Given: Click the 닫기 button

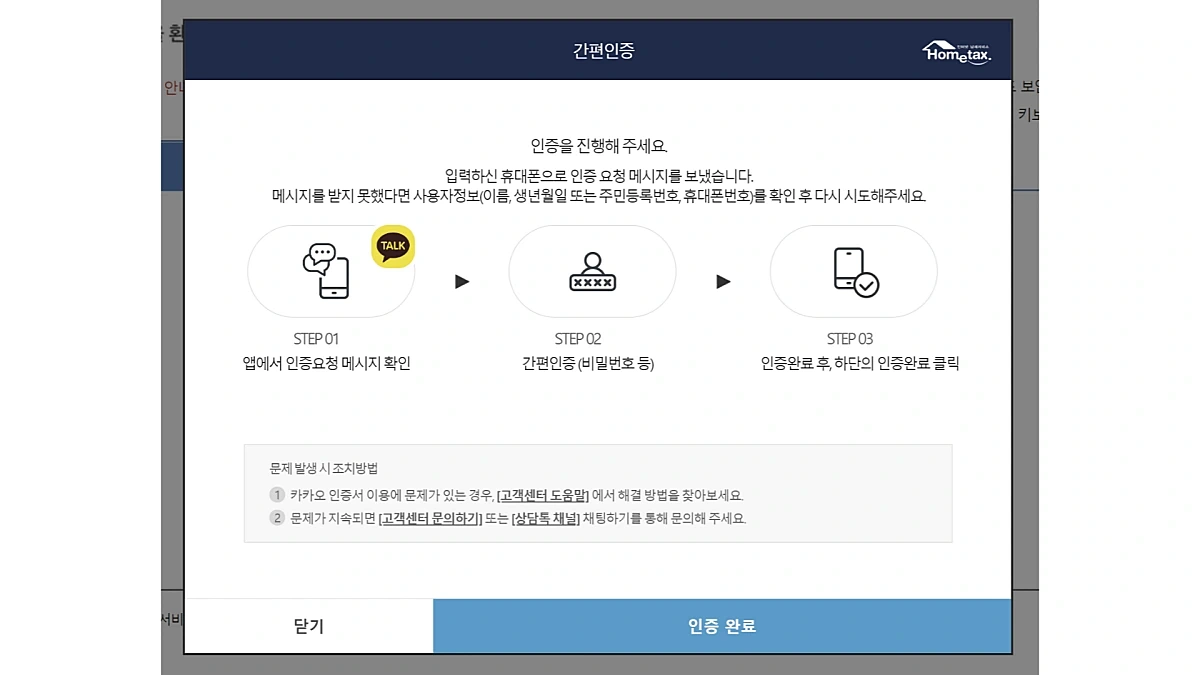Looking at the screenshot, I should 306,626.
